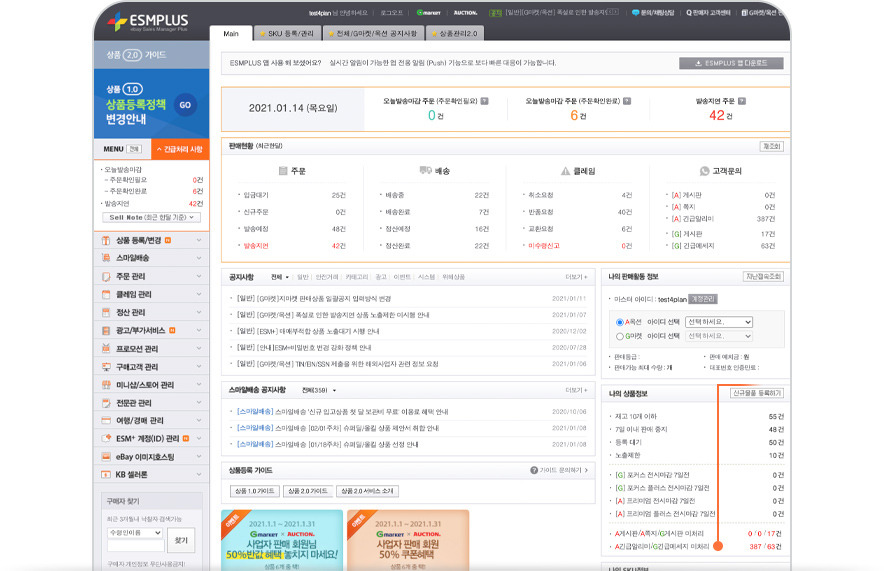Expand the 상품 등록/변경 menu chevron
Viewport: 884px width, 571px height.
click(x=199, y=241)
